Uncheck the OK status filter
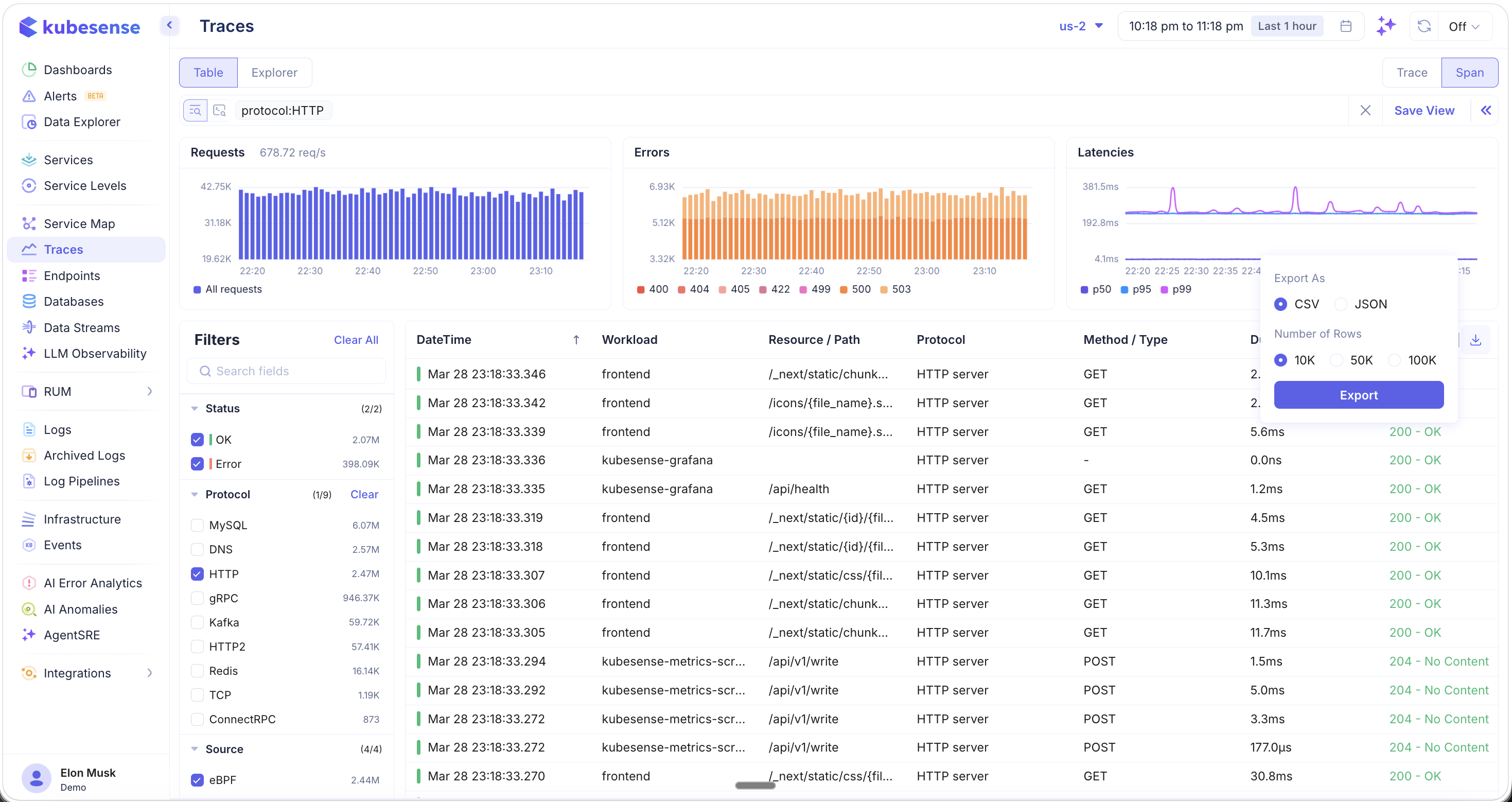The height and width of the screenshot is (802, 1512). pyautogui.click(x=197, y=439)
